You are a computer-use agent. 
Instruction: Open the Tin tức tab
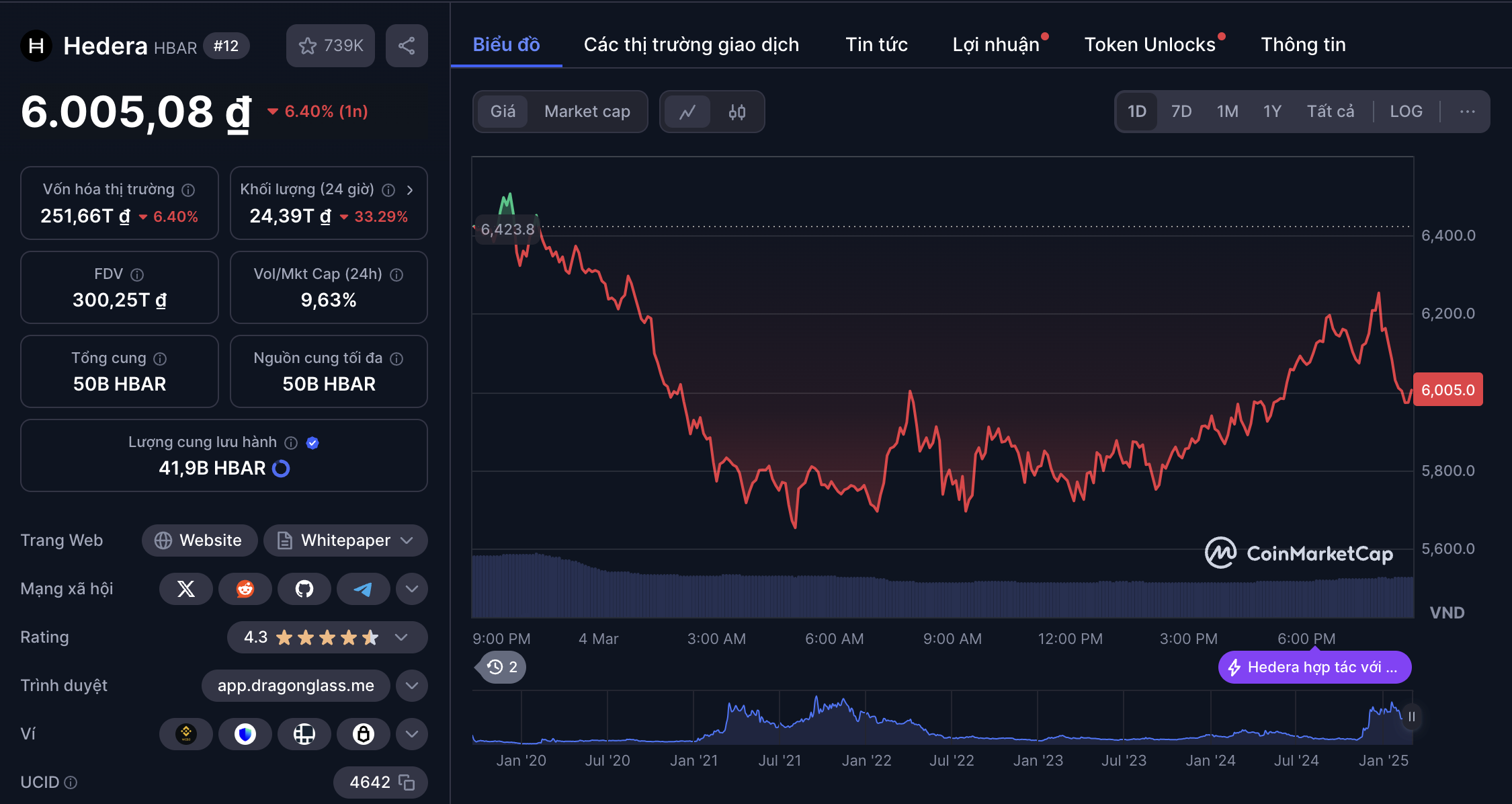(x=876, y=44)
